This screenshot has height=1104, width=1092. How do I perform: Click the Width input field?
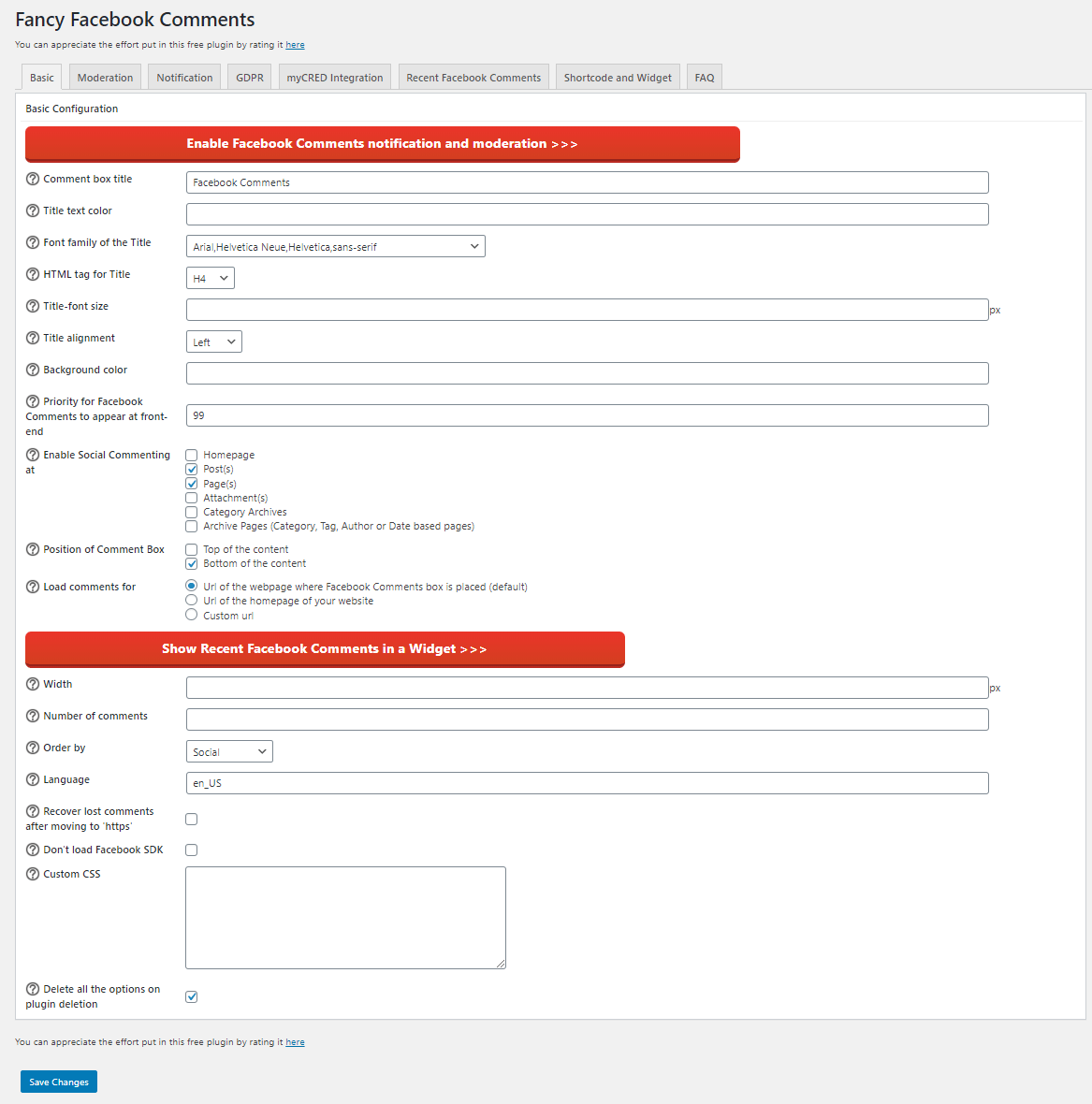click(x=588, y=688)
